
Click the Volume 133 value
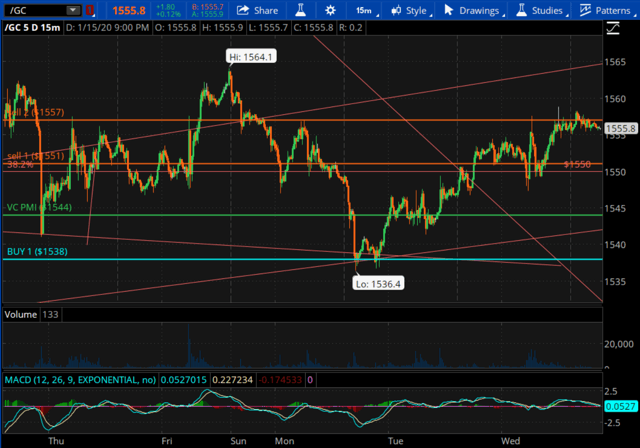coord(50,315)
